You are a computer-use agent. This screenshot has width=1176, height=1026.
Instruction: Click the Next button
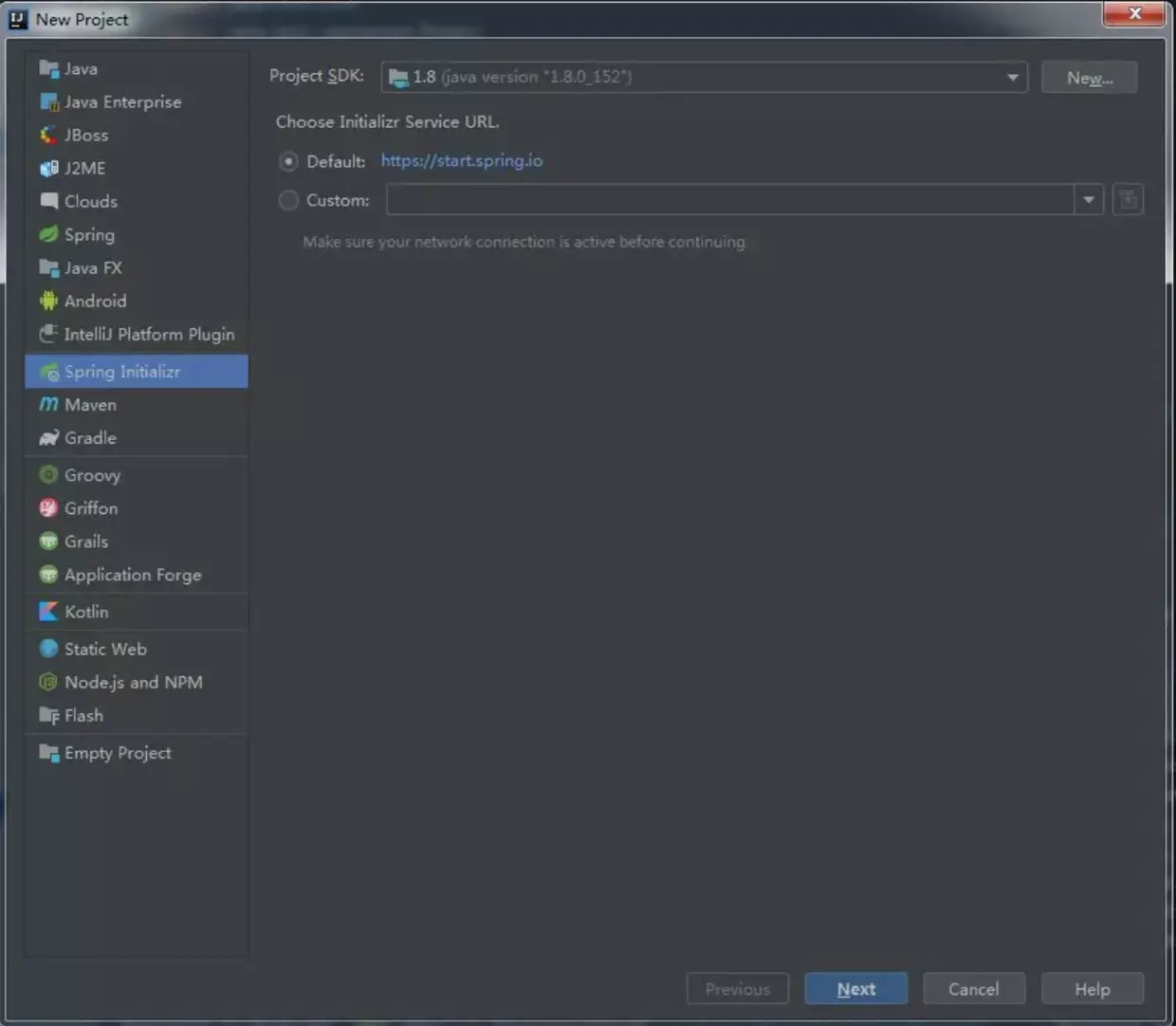856,988
